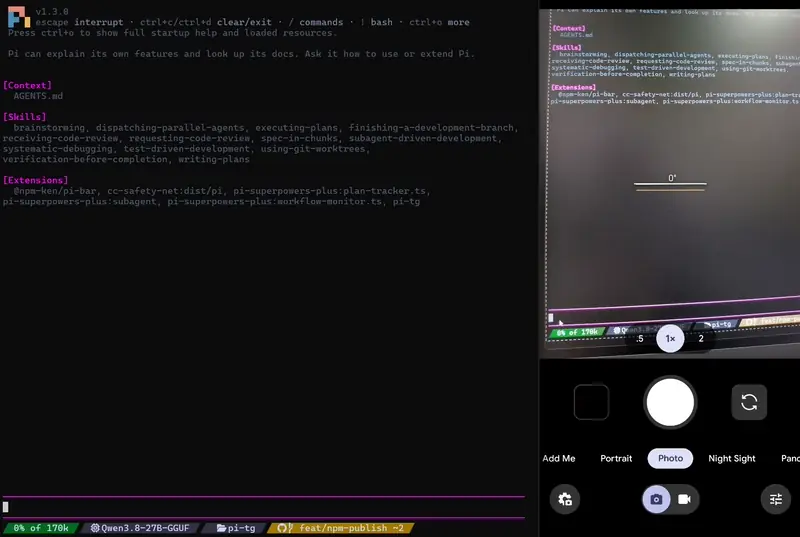Click 'using-git-worktrees' skill text
This screenshot has height=537, width=800.
(x=313, y=149)
